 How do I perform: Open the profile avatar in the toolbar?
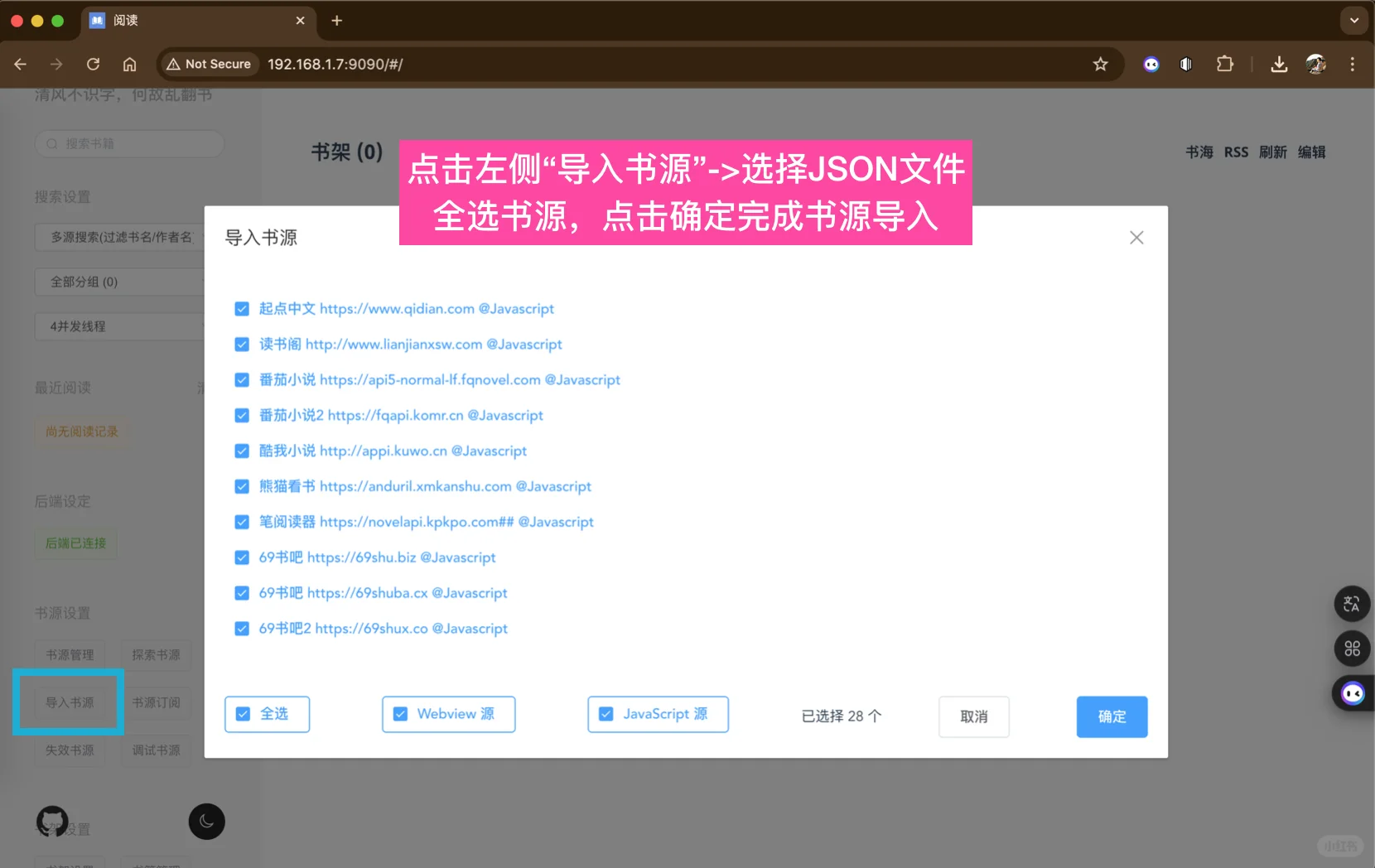1315,64
